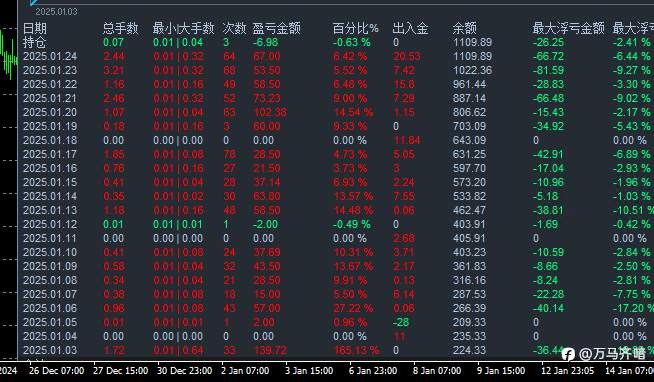Click the 6 Jan 23:00 time axis label
Image resolution: width=654 pixels, height=382 pixels.
(373, 370)
